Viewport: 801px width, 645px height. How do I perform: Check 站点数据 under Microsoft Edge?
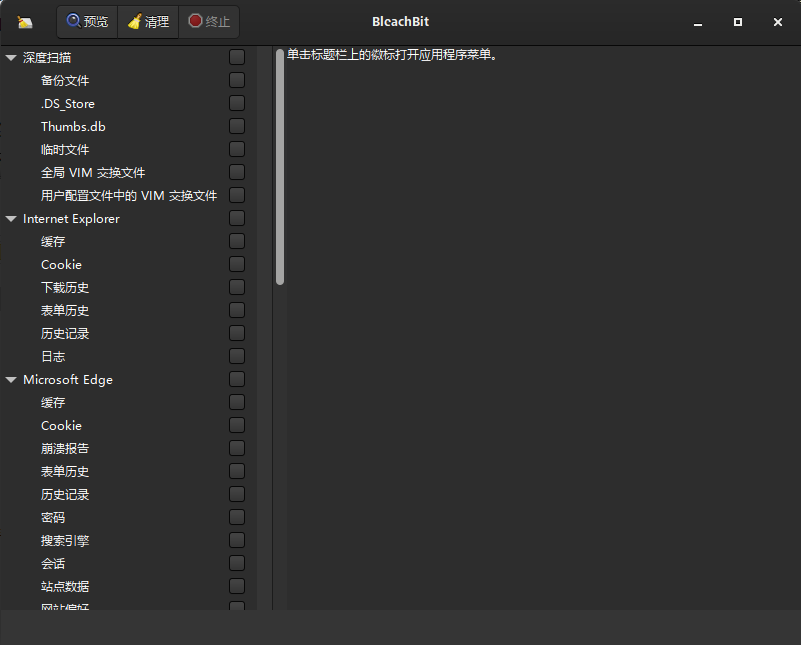(x=236, y=586)
